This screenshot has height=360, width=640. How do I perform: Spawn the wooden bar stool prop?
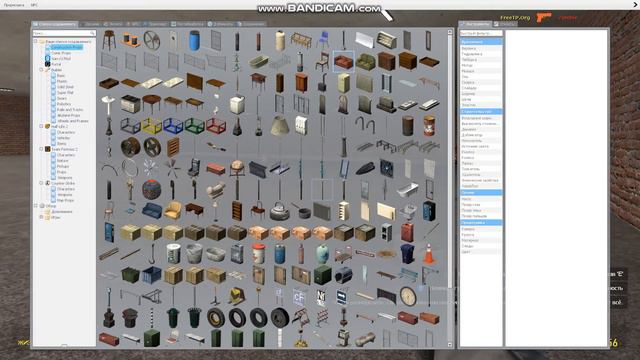click(109, 40)
